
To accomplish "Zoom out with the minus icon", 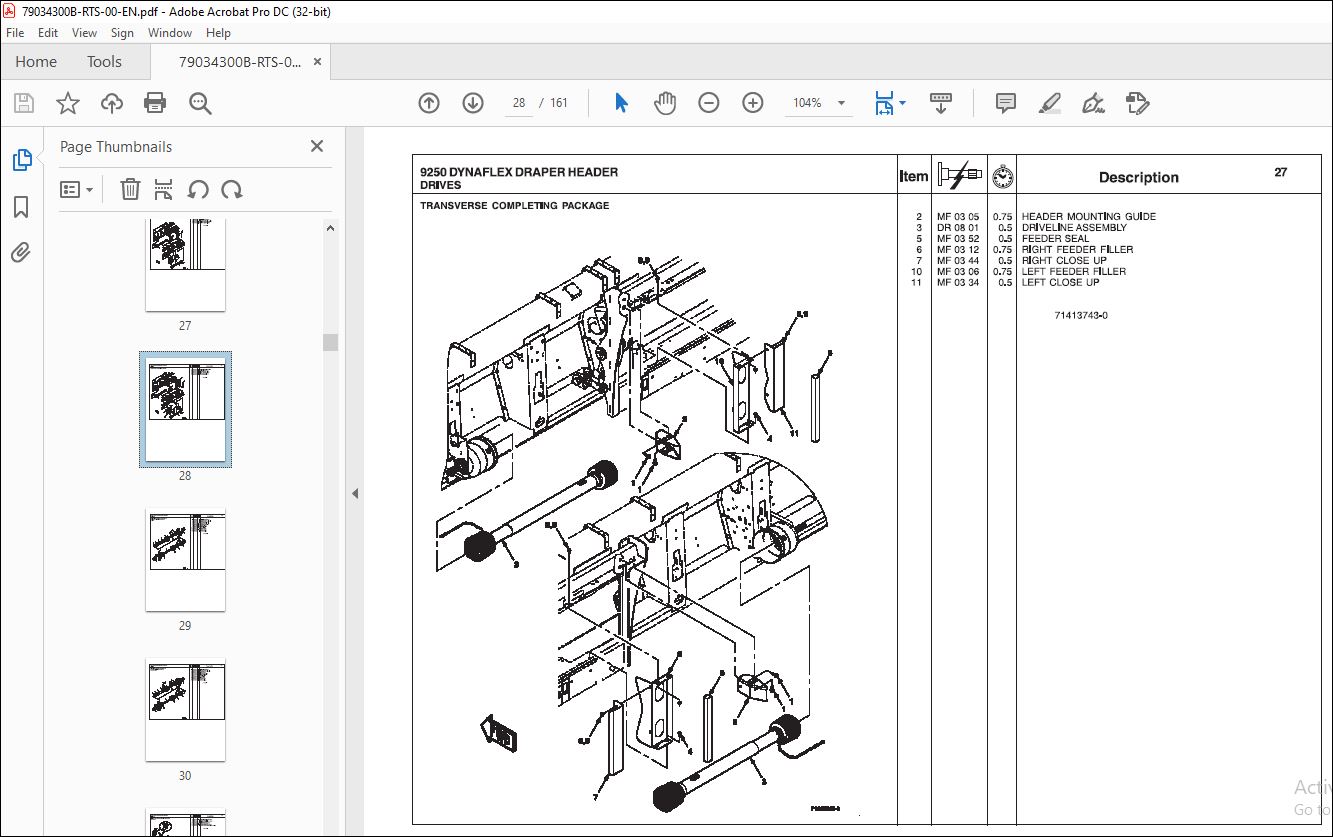I will 709,103.
